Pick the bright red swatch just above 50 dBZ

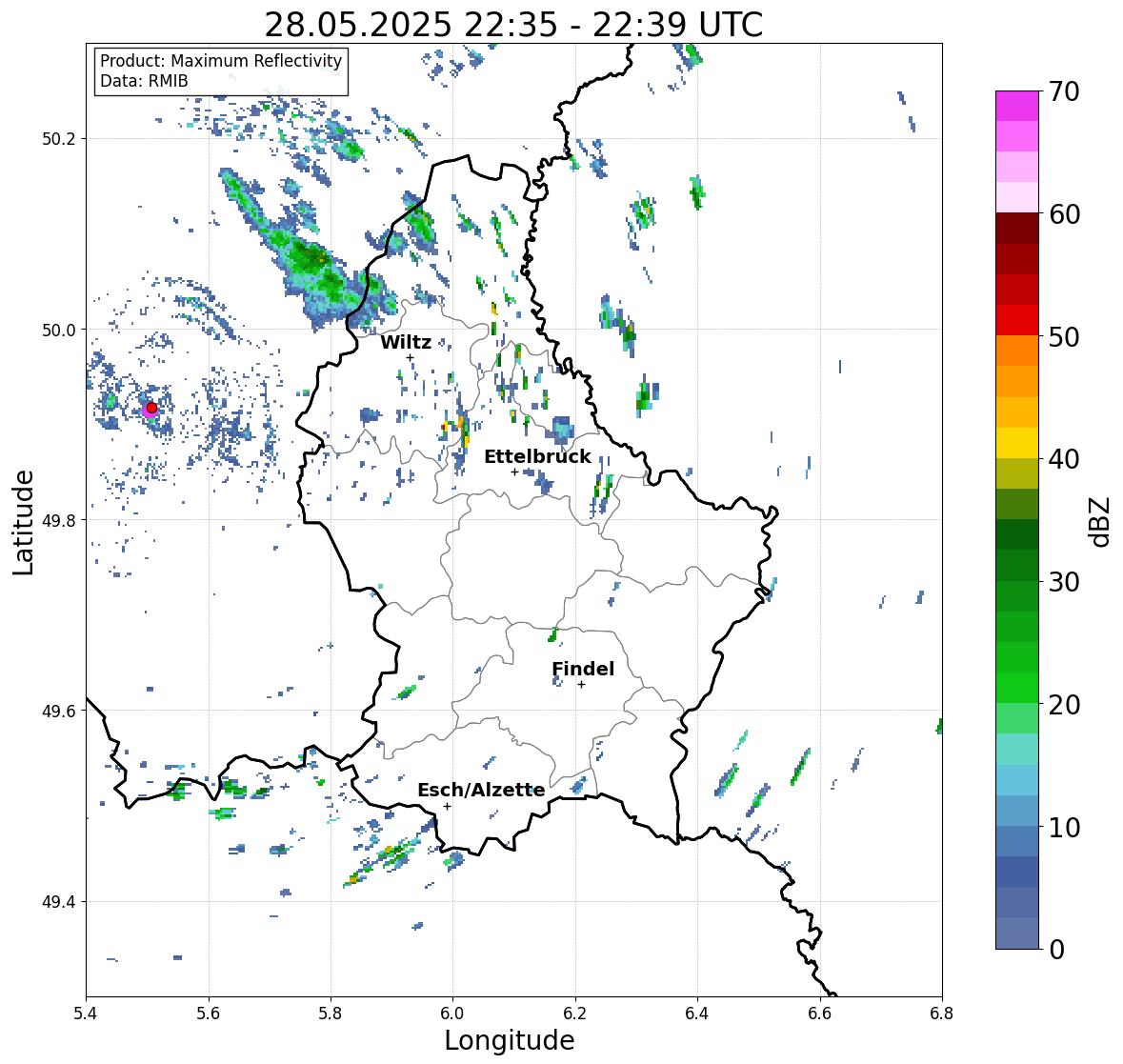click(1017, 320)
